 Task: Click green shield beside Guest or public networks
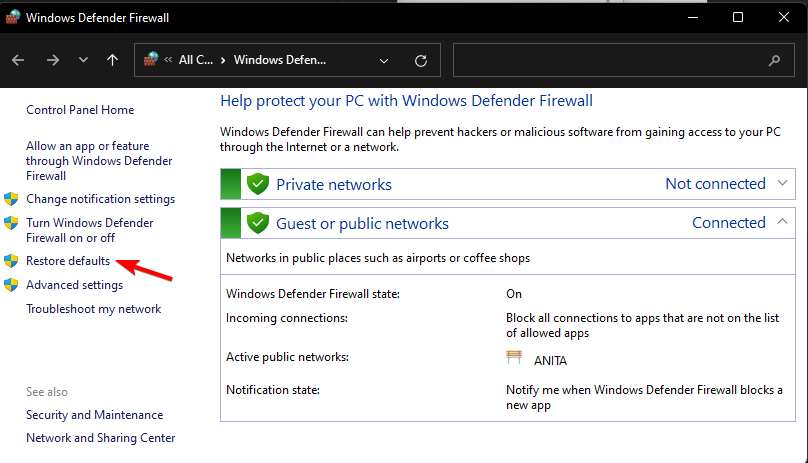(x=258, y=223)
